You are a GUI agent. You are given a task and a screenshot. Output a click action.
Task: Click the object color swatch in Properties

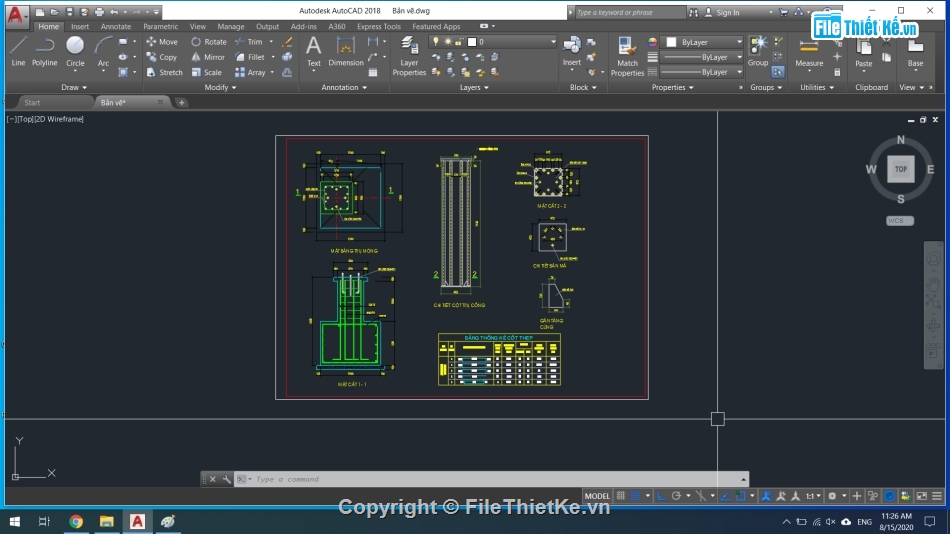tap(671, 42)
